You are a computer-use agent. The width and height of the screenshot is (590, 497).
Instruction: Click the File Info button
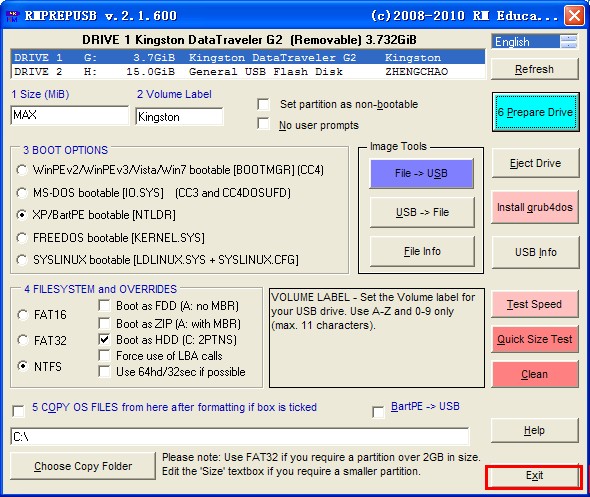coord(422,251)
